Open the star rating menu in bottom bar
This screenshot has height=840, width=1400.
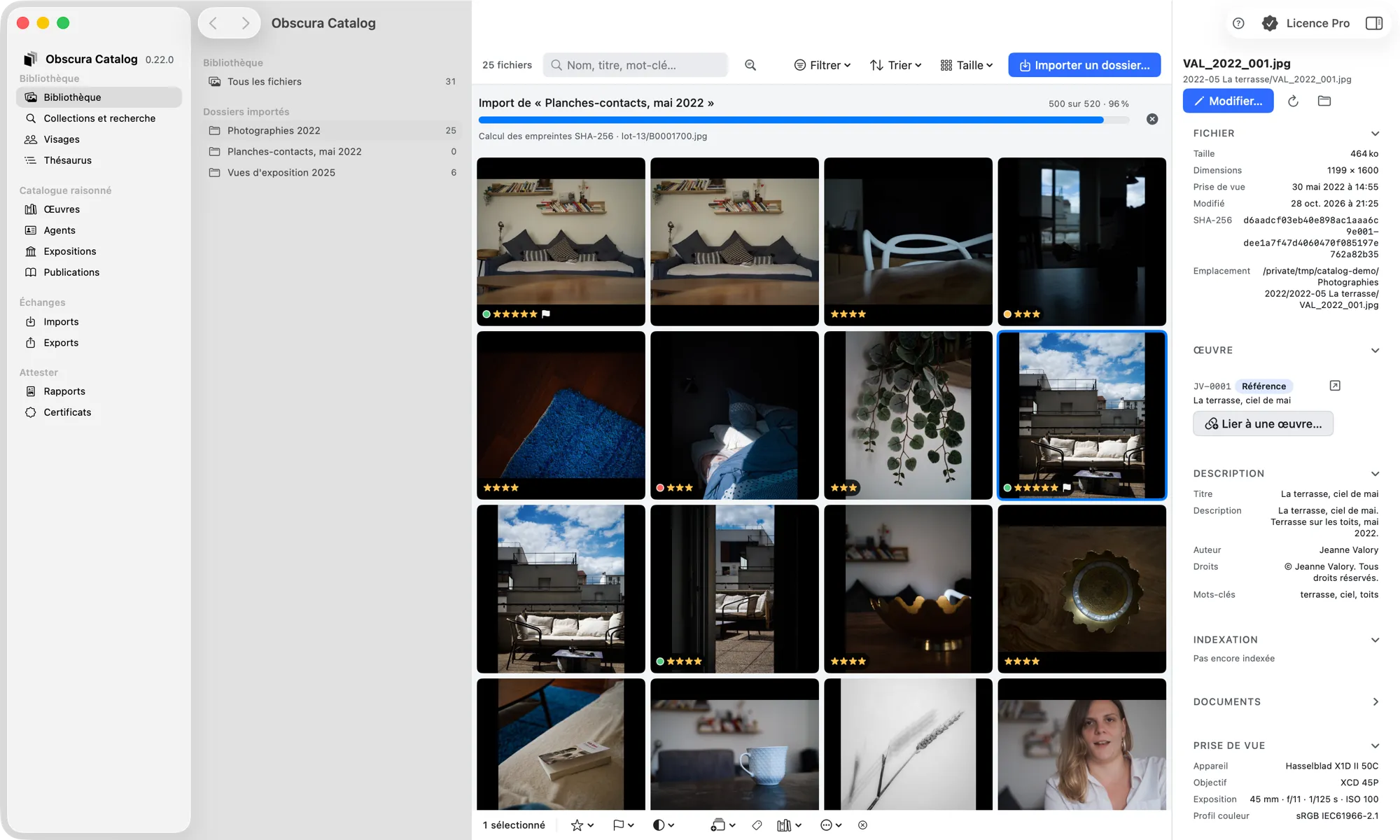coord(582,825)
